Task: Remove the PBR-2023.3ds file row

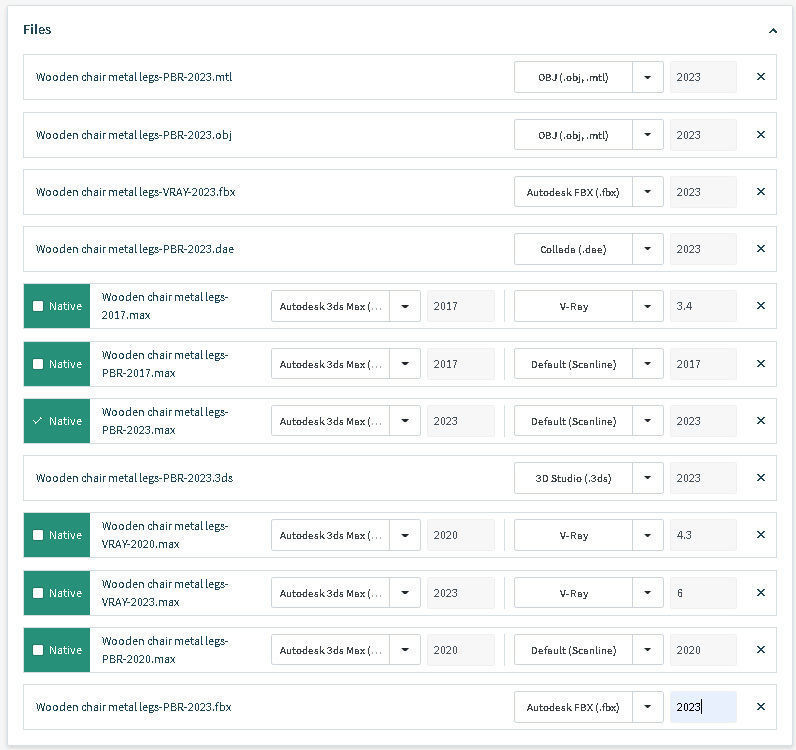Action: [760, 478]
